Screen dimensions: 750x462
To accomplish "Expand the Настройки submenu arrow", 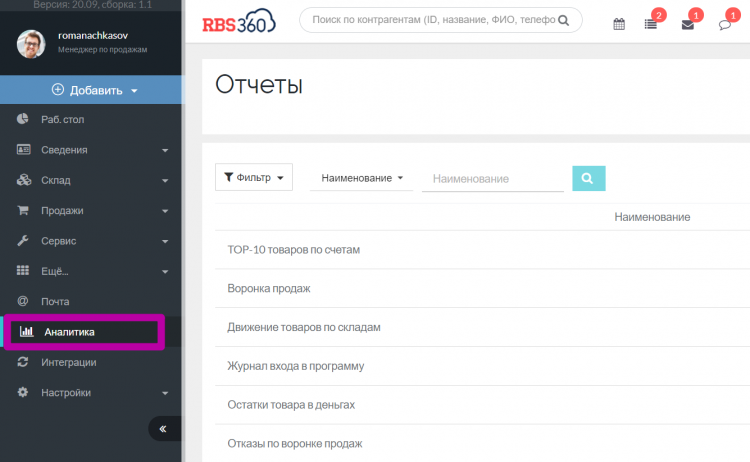I will click(165, 393).
